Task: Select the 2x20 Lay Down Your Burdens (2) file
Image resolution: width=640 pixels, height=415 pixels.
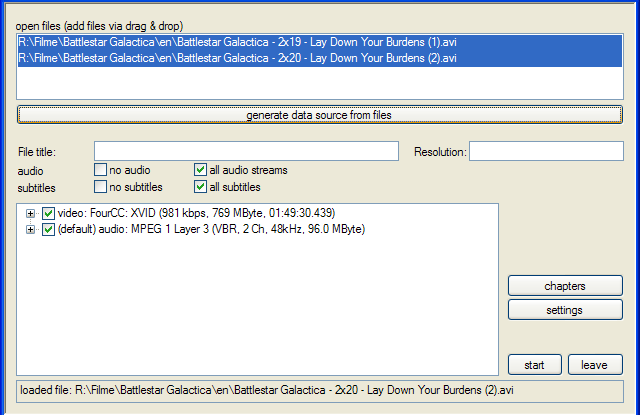Action: (x=237, y=58)
